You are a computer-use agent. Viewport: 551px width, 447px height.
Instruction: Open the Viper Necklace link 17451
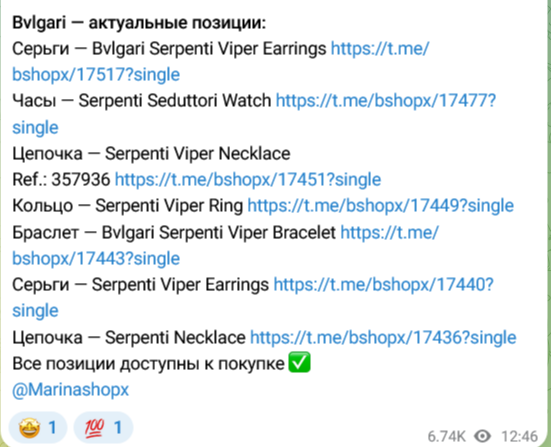point(248,180)
